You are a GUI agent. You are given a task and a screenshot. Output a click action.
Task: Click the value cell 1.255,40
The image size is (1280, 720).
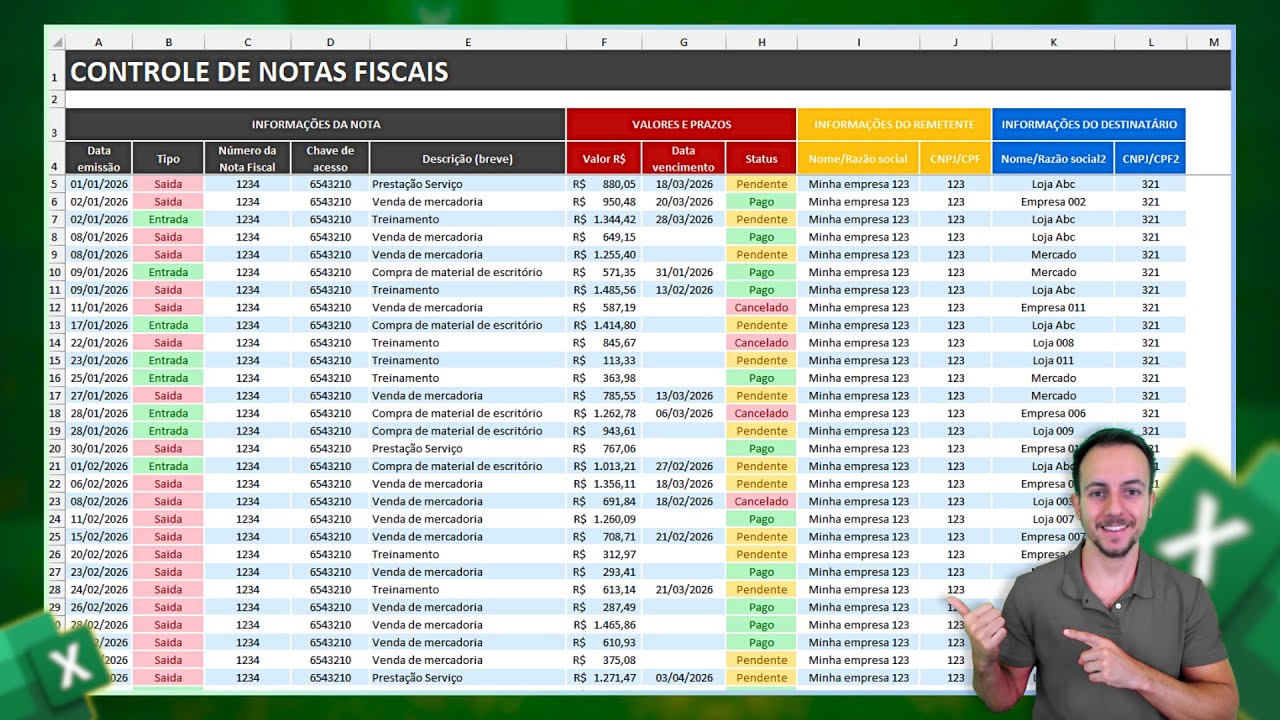click(x=604, y=254)
